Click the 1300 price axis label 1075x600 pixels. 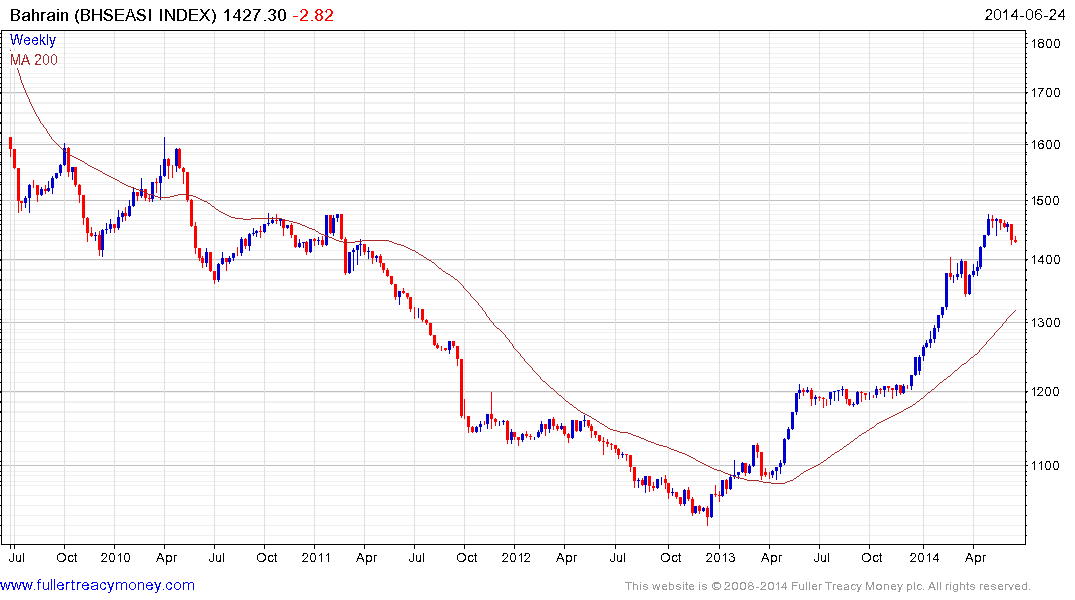pos(1046,322)
